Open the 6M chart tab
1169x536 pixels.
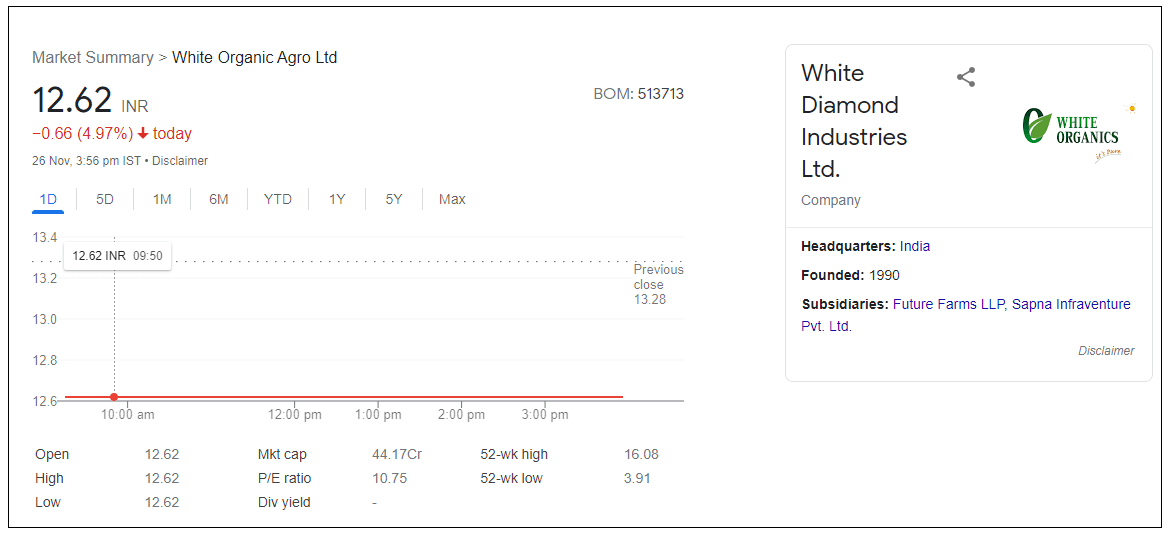click(219, 199)
